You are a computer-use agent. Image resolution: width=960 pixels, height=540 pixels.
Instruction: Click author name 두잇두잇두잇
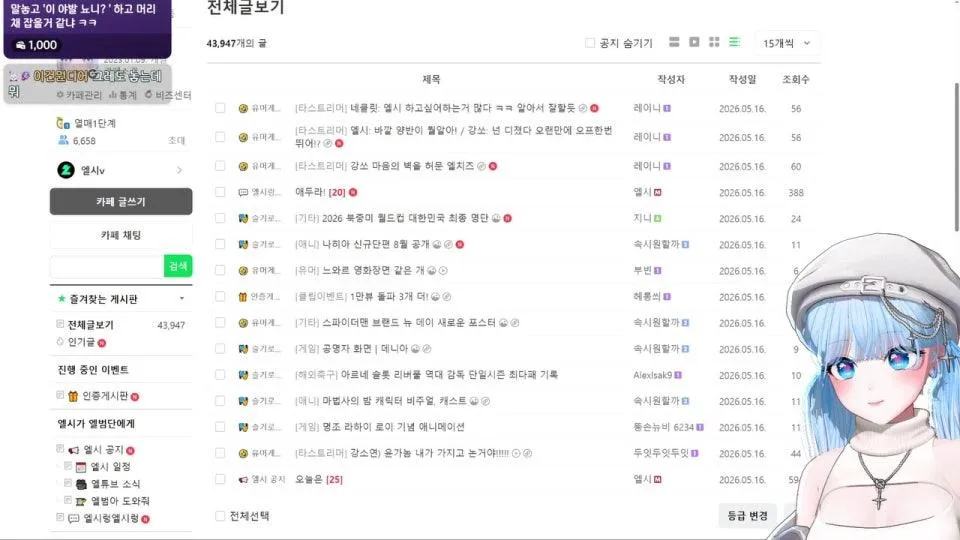(x=661, y=453)
